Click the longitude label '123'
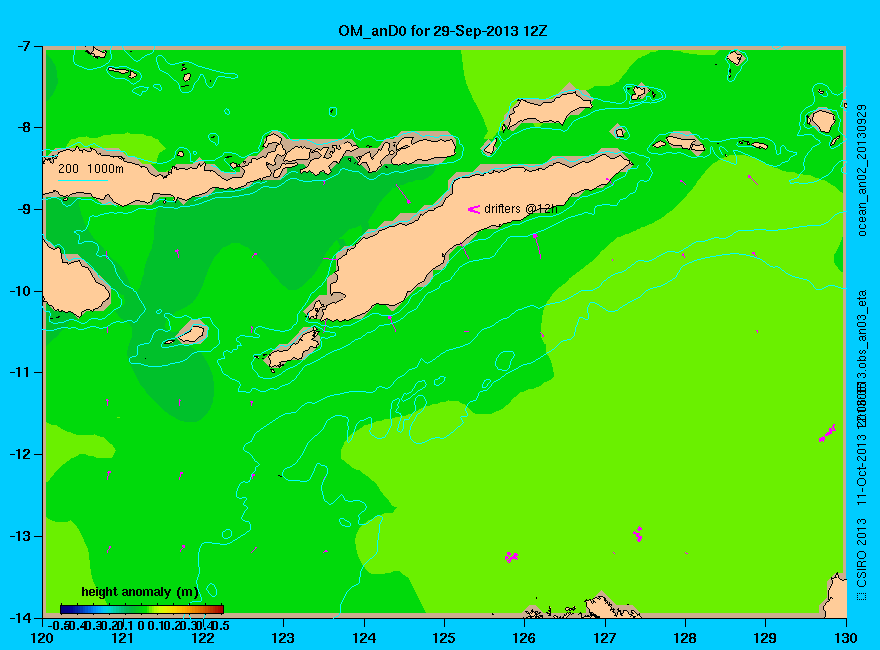Image resolution: width=880 pixels, height=650 pixels. click(283, 638)
